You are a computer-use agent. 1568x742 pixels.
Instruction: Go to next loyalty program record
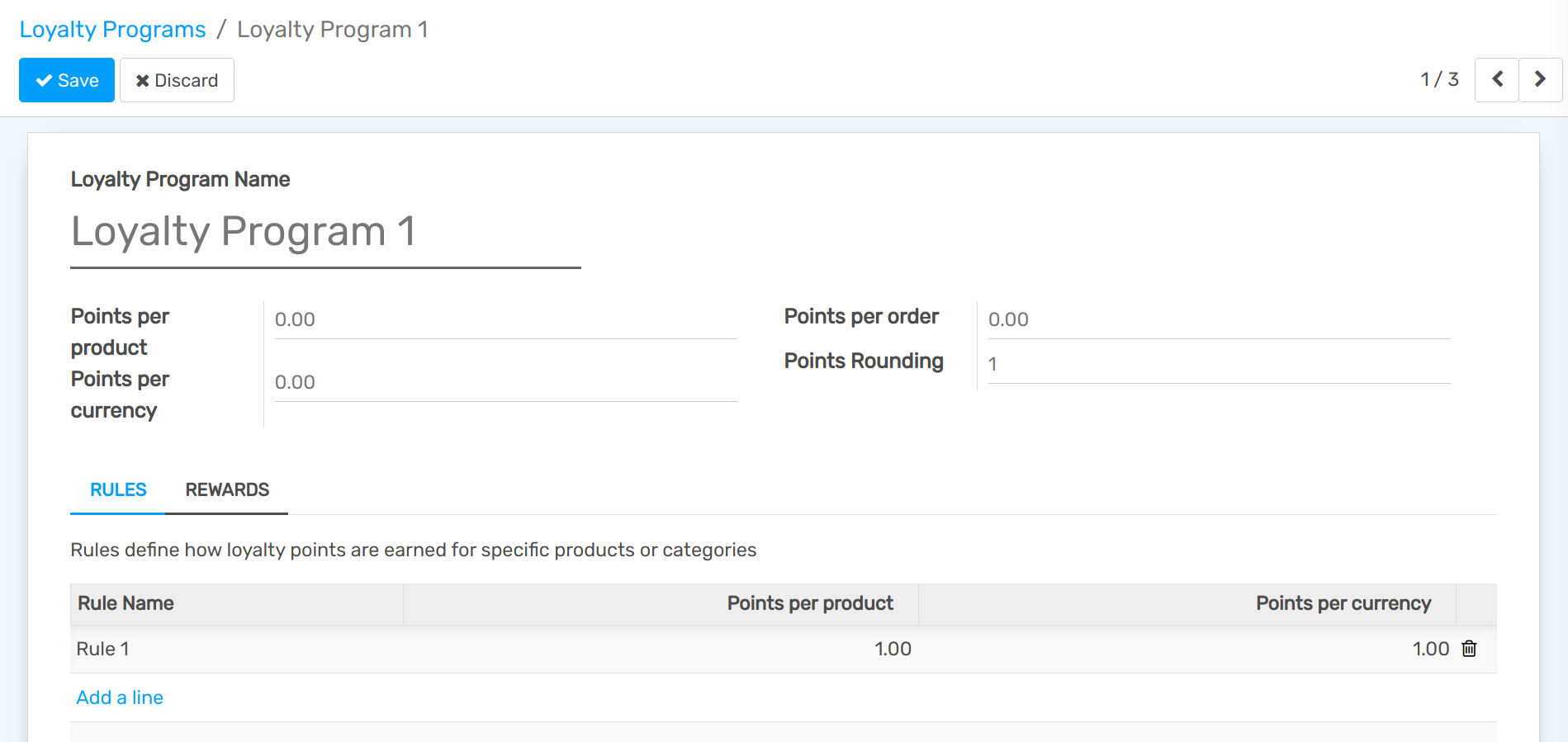pyautogui.click(x=1540, y=80)
